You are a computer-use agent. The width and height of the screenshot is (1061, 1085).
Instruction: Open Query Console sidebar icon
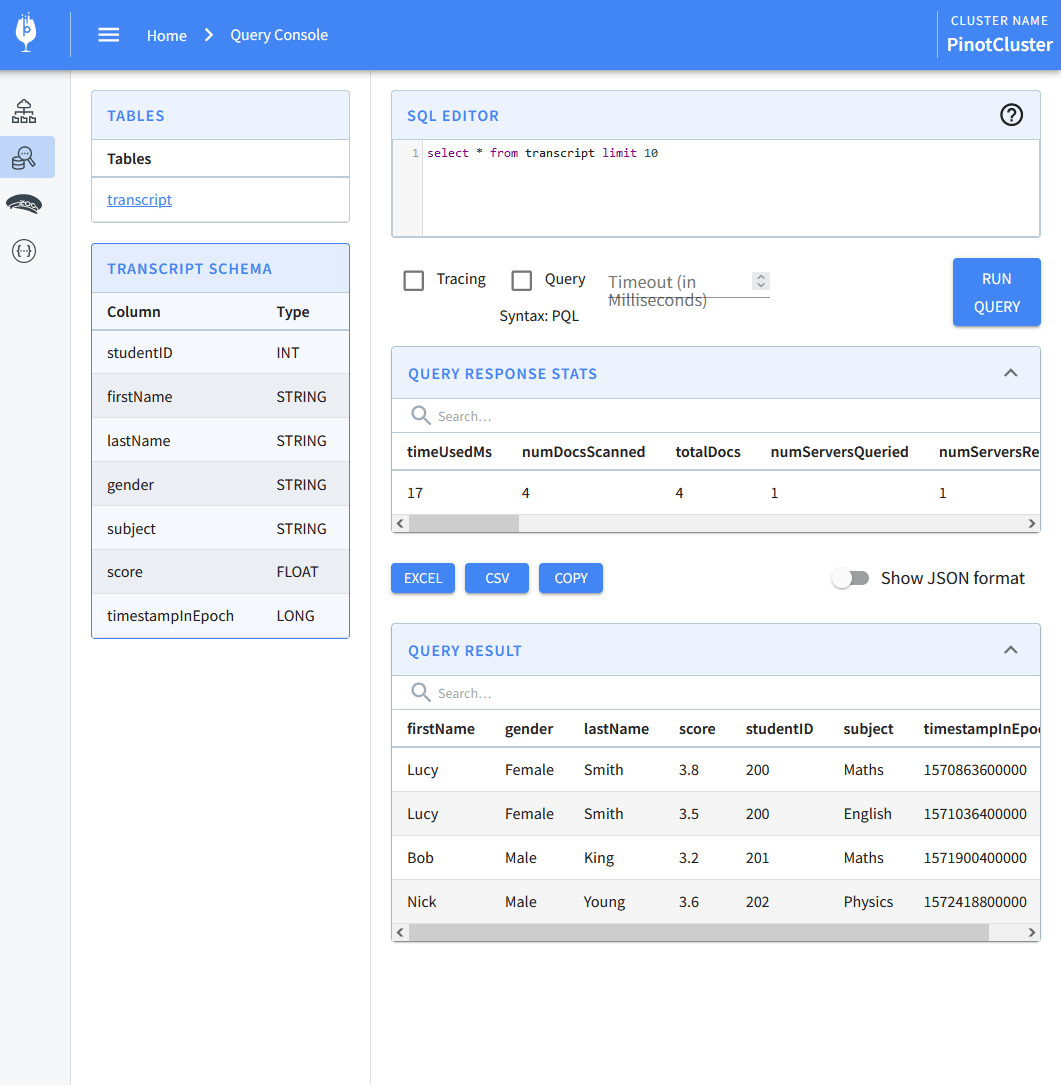pos(24,158)
